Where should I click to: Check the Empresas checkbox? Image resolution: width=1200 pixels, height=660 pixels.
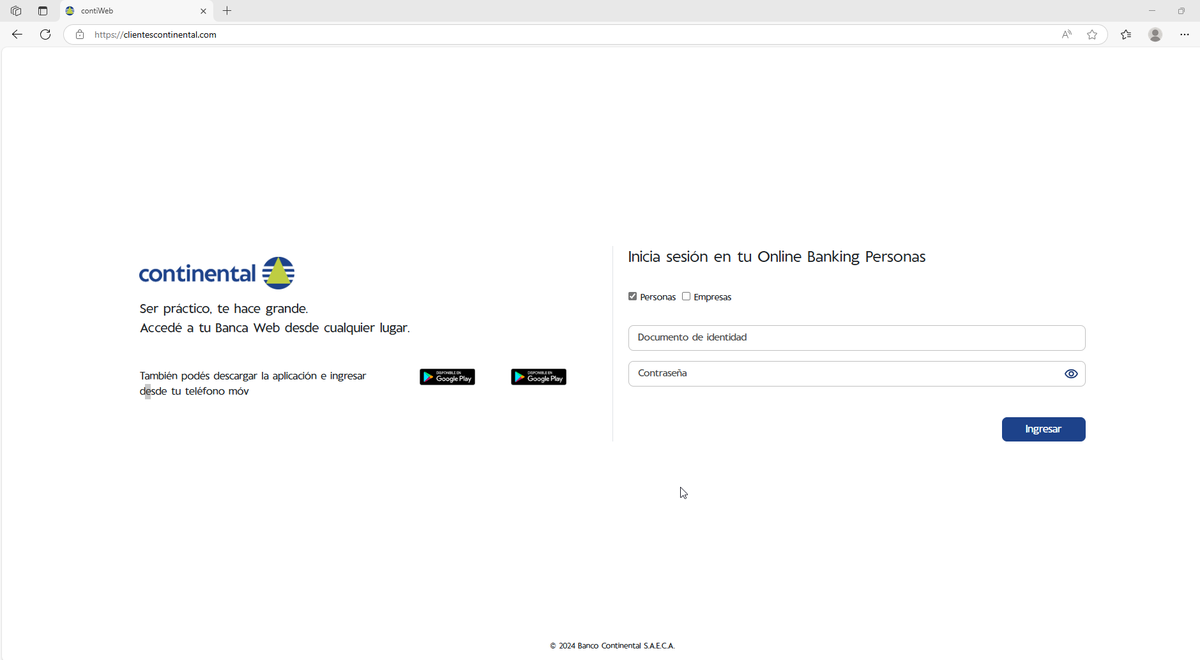(686, 297)
